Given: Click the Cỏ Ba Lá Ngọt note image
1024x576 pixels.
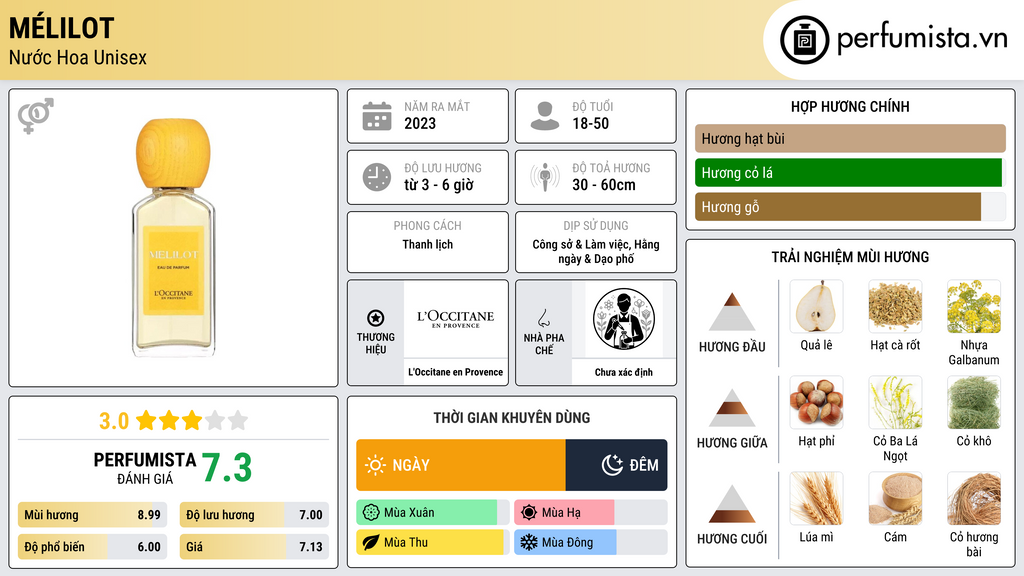Looking at the screenshot, I should click(895, 402).
